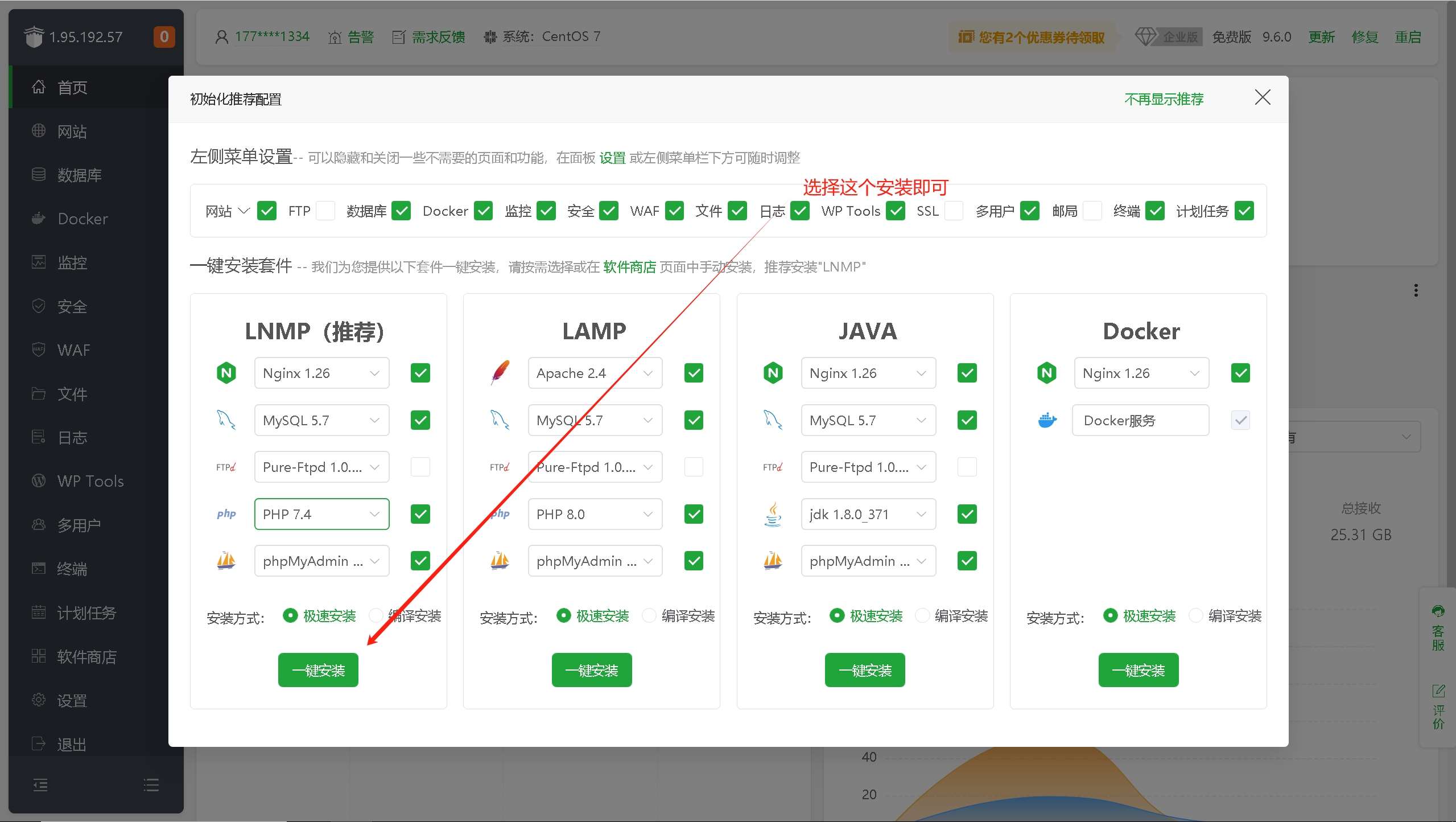1456x822 pixels.
Task: Close the recommended configuration dialog
Action: tap(1262, 98)
